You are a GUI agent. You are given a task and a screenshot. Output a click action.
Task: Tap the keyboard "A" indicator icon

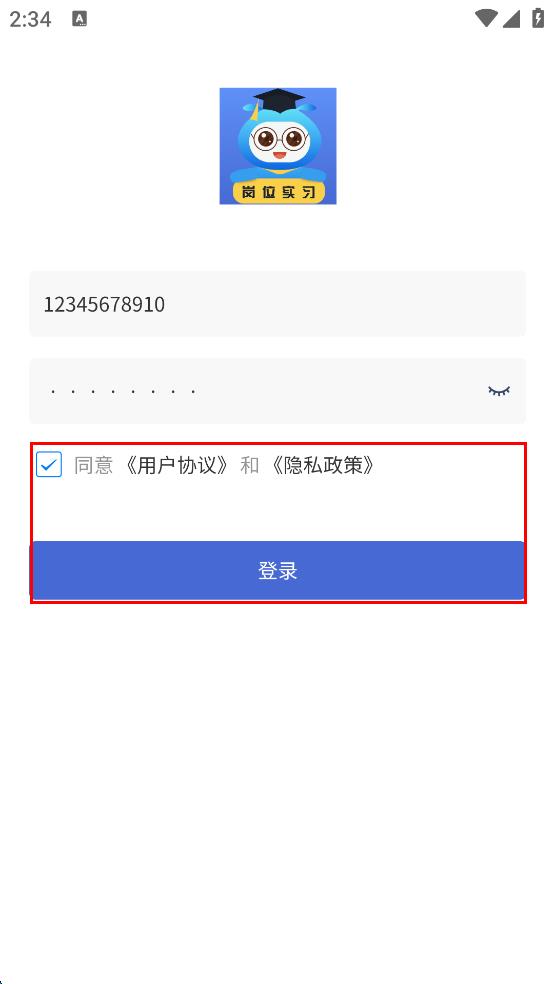pos(80,19)
